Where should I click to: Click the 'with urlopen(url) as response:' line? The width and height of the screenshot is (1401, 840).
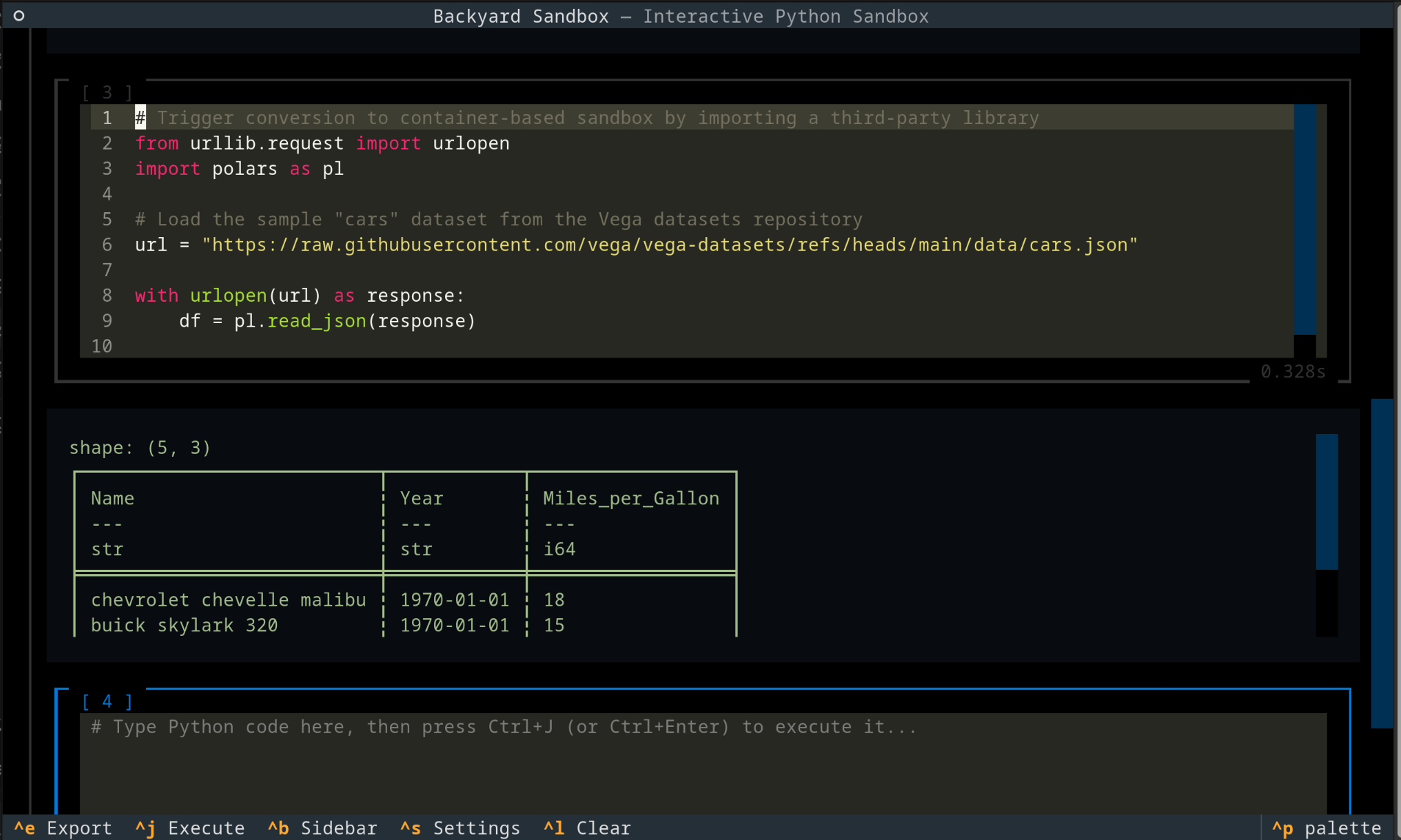click(300, 295)
